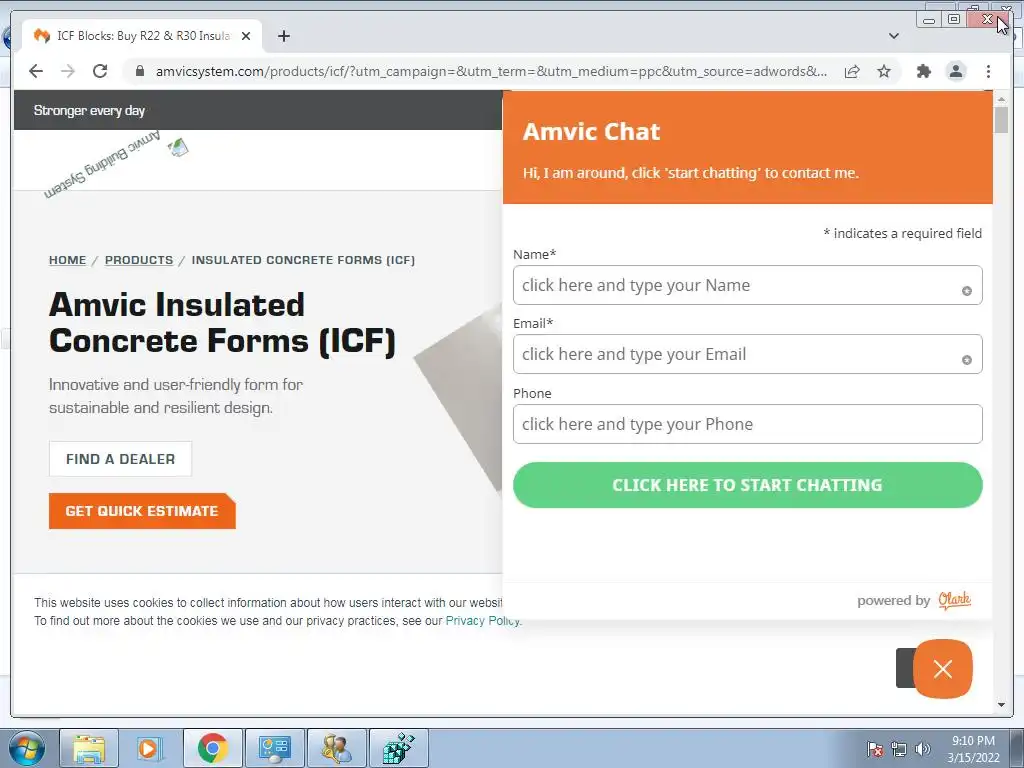
Task: Click the page vertical scrollbar thumb
Action: point(1001,120)
